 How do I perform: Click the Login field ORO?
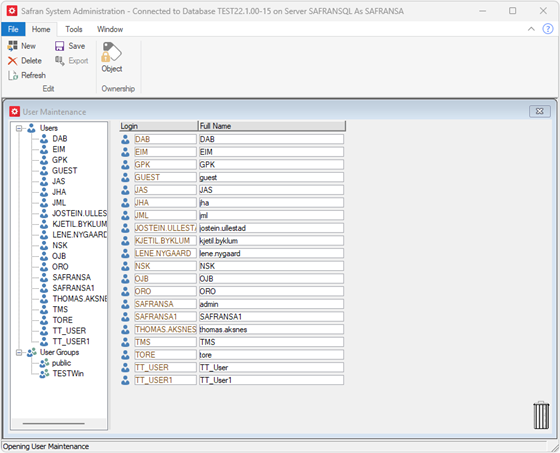point(165,291)
